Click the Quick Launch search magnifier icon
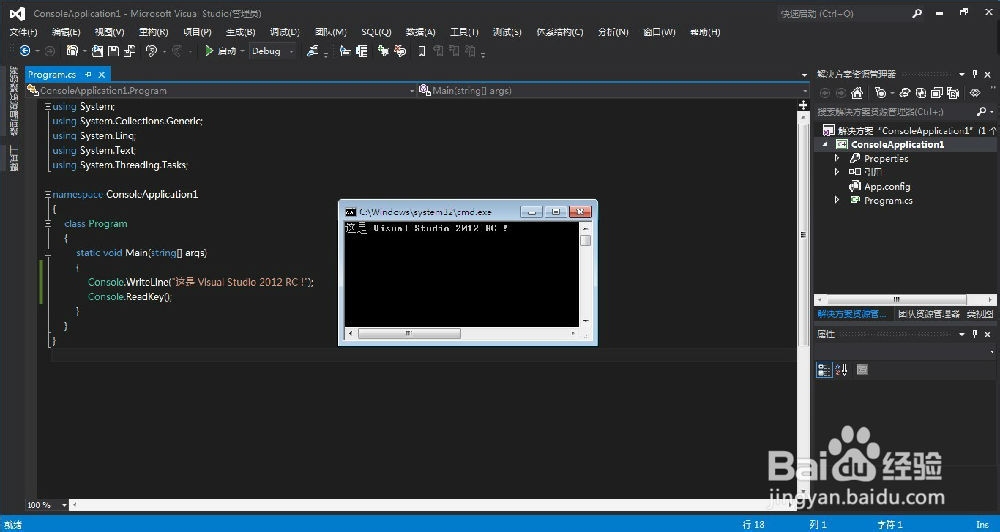This screenshot has height=532, width=1000. (x=917, y=13)
